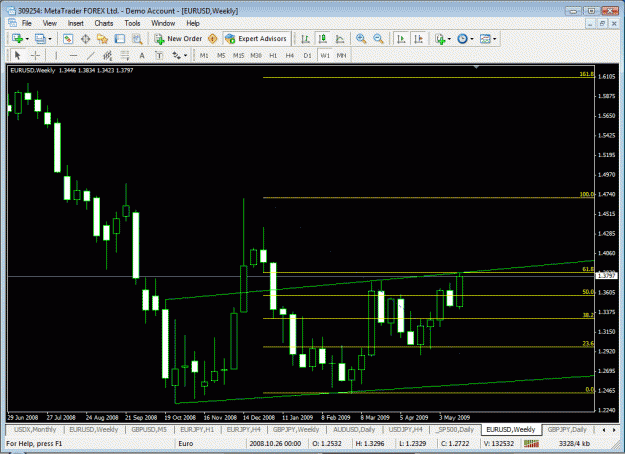This screenshot has height=454, width=625.
Task: Switch to M5 timeframe
Action: (221, 55)
